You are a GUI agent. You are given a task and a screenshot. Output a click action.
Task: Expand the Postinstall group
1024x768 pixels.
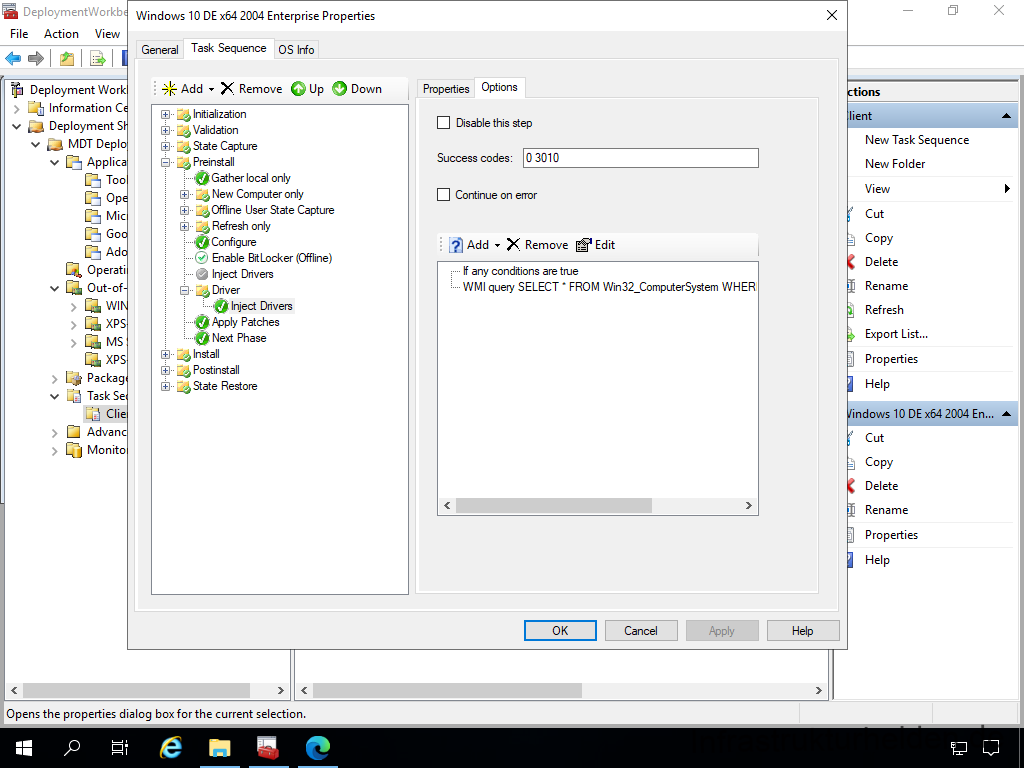(165, 370)
